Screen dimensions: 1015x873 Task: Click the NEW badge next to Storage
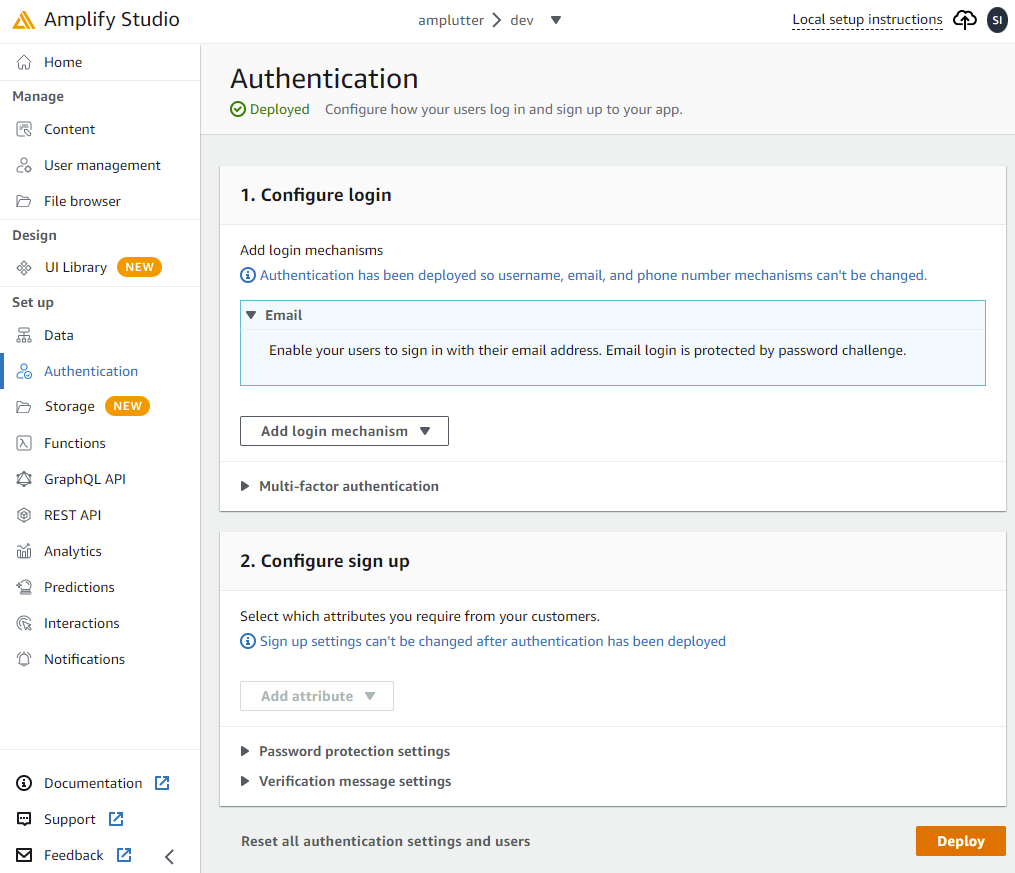pyautogui.click(x=128, y=406)
